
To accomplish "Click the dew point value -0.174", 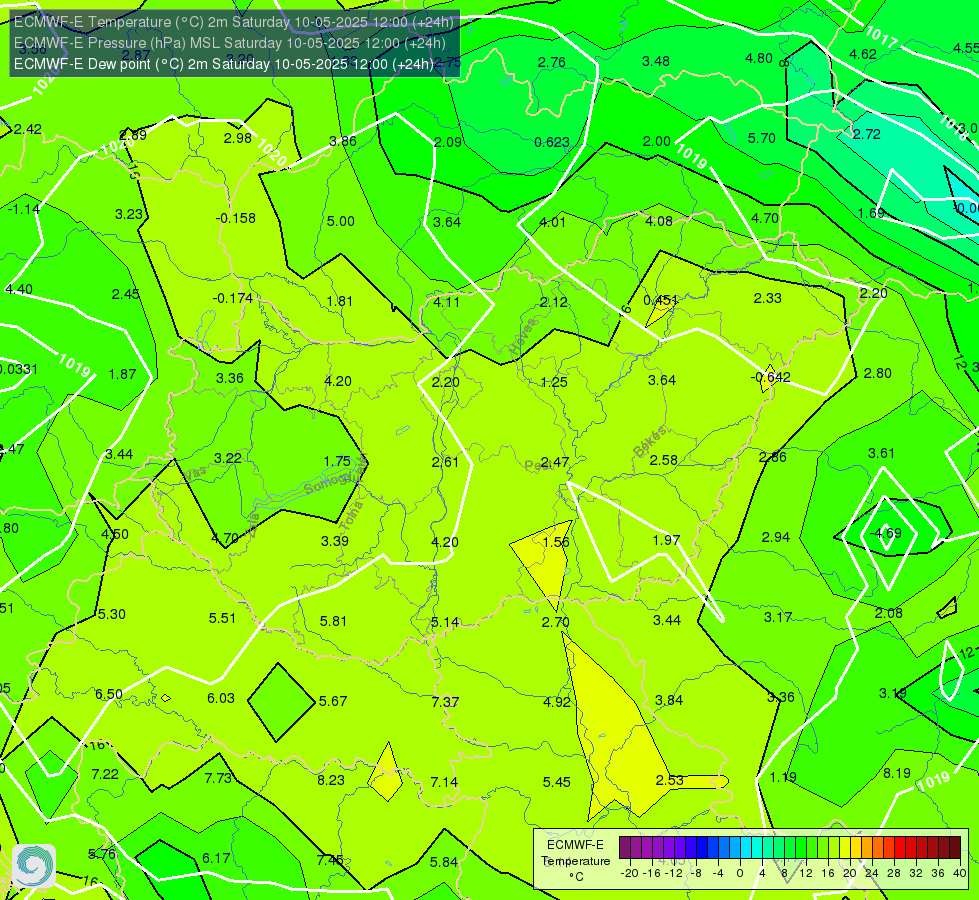I will tap(233, 298).
